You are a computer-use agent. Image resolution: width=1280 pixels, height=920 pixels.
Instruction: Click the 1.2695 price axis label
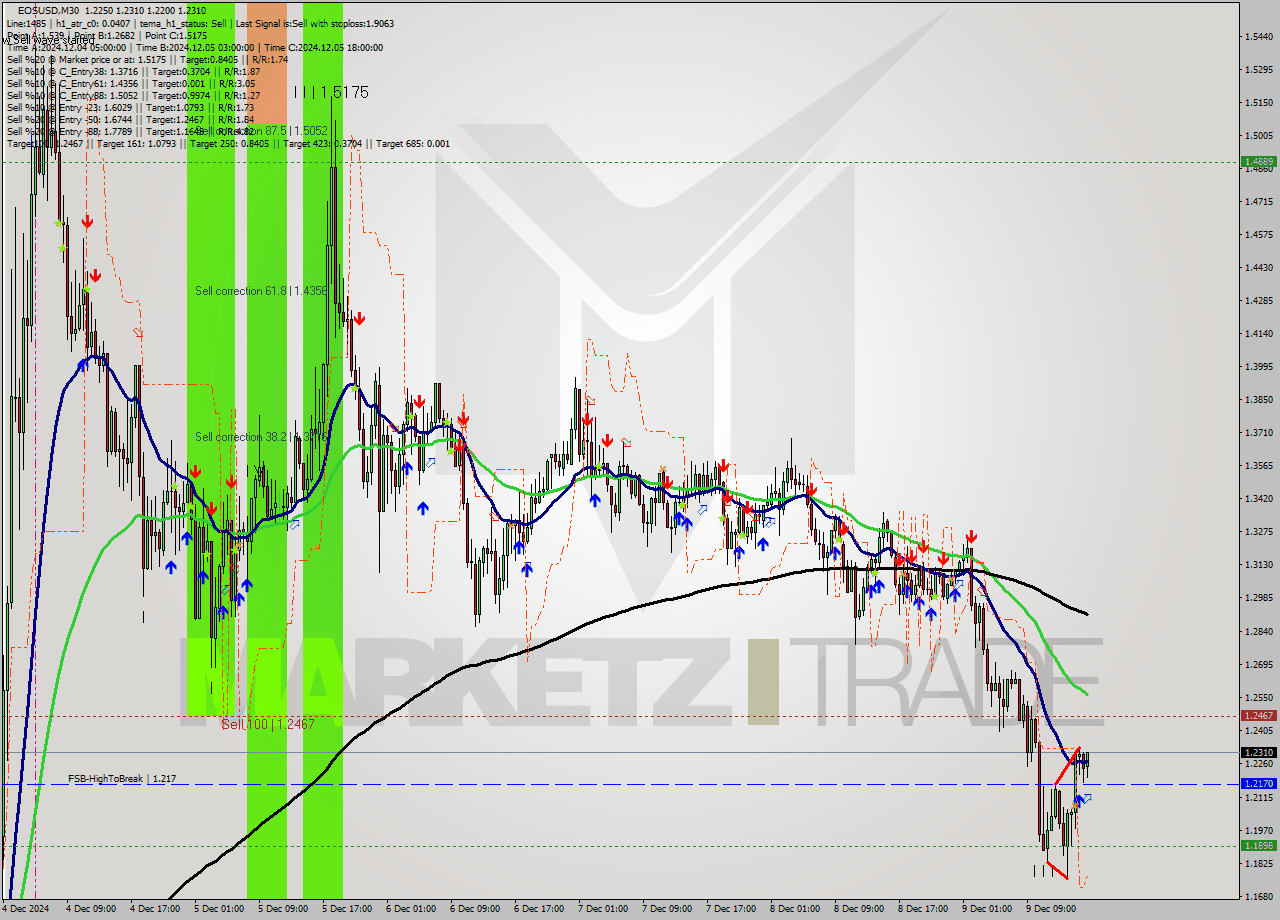(1258, 664)
